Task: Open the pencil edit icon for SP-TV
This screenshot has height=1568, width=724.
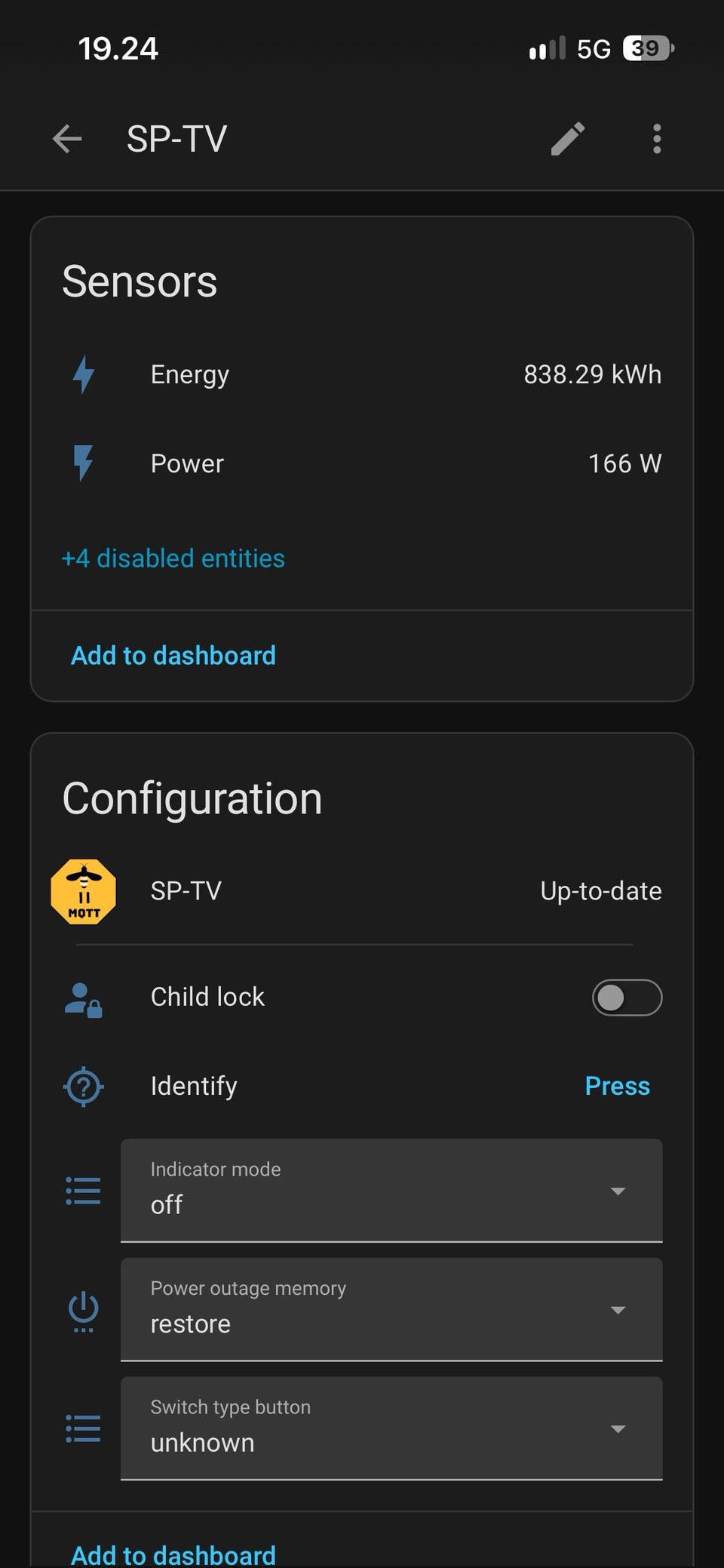Action: point(567,139)
